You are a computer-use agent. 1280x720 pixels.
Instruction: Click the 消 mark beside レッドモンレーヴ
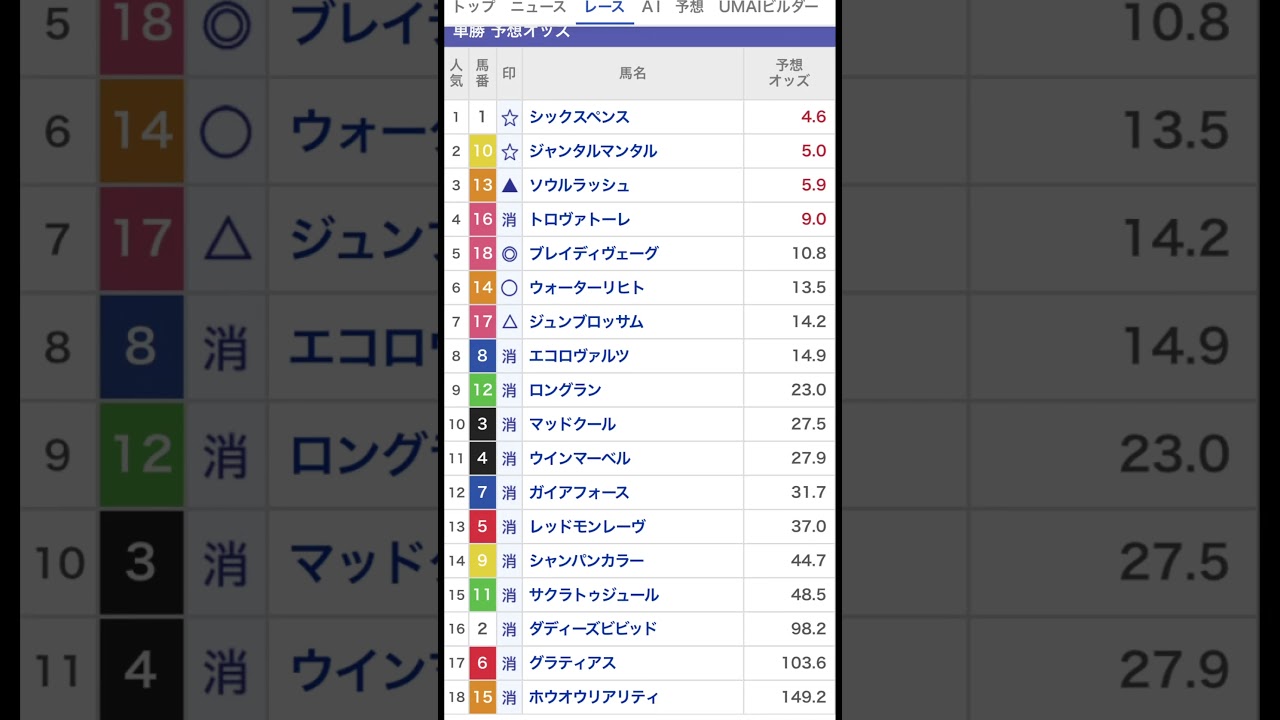coord(509,526)
